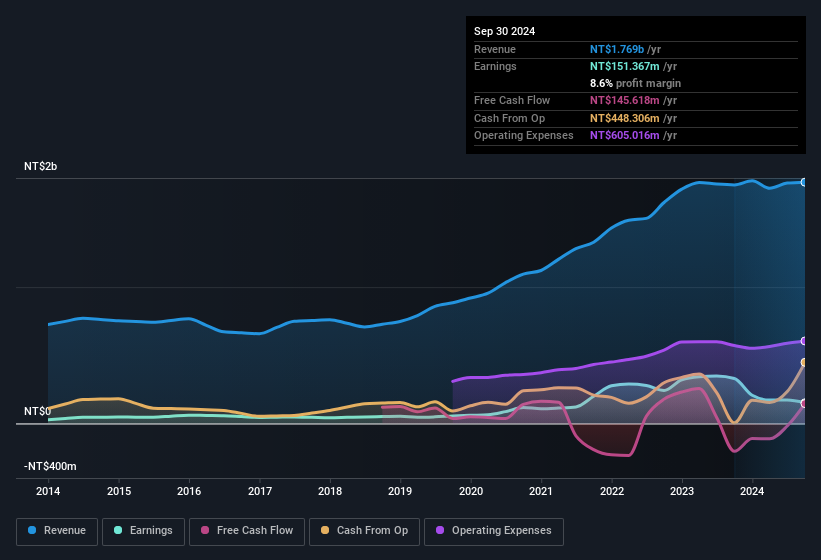
Task: Click the Free Cash Flow label in tooltip
Action: (x=512, y=100)
